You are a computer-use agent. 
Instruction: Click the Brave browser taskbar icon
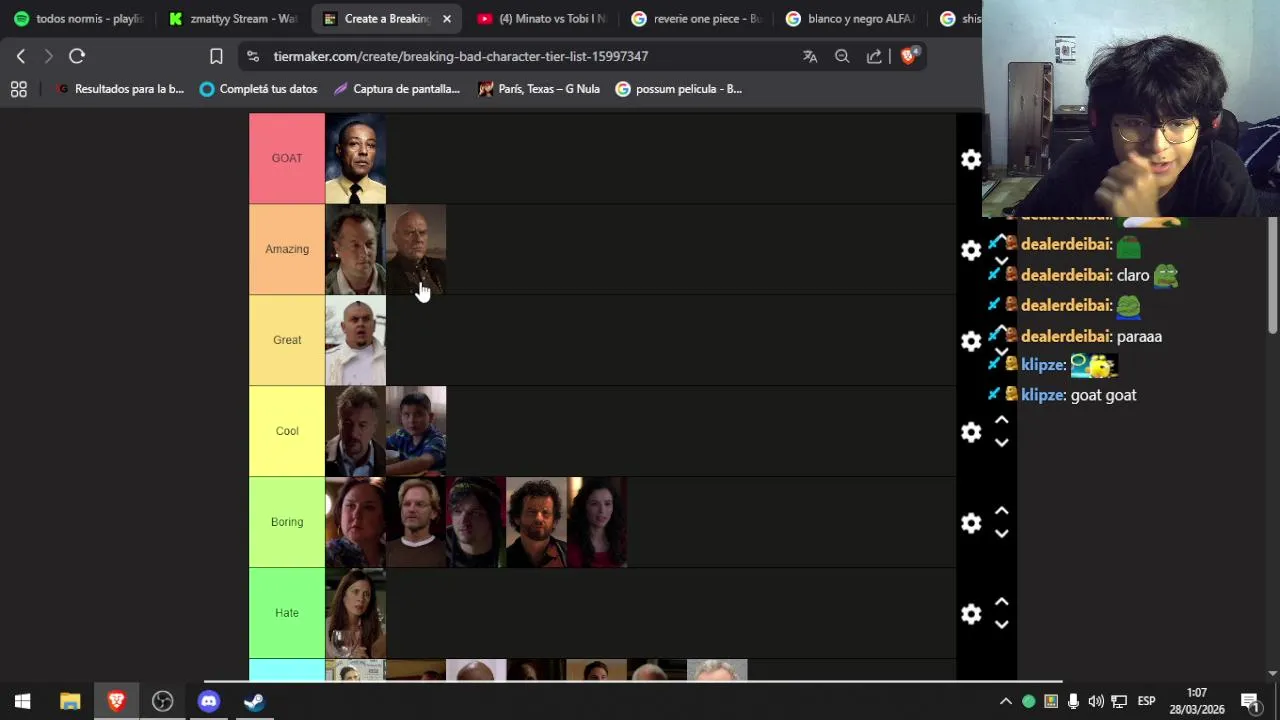(x=116, y=701)
